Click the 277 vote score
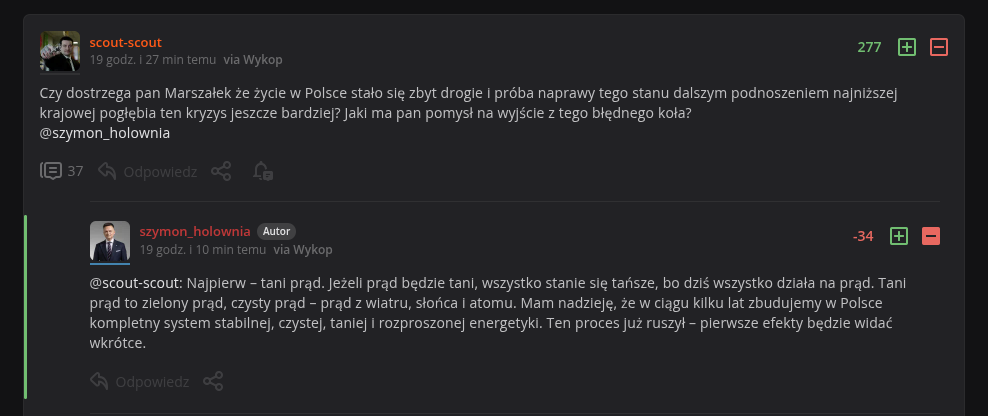Viewport: 988px width, 416px height. 869,47
